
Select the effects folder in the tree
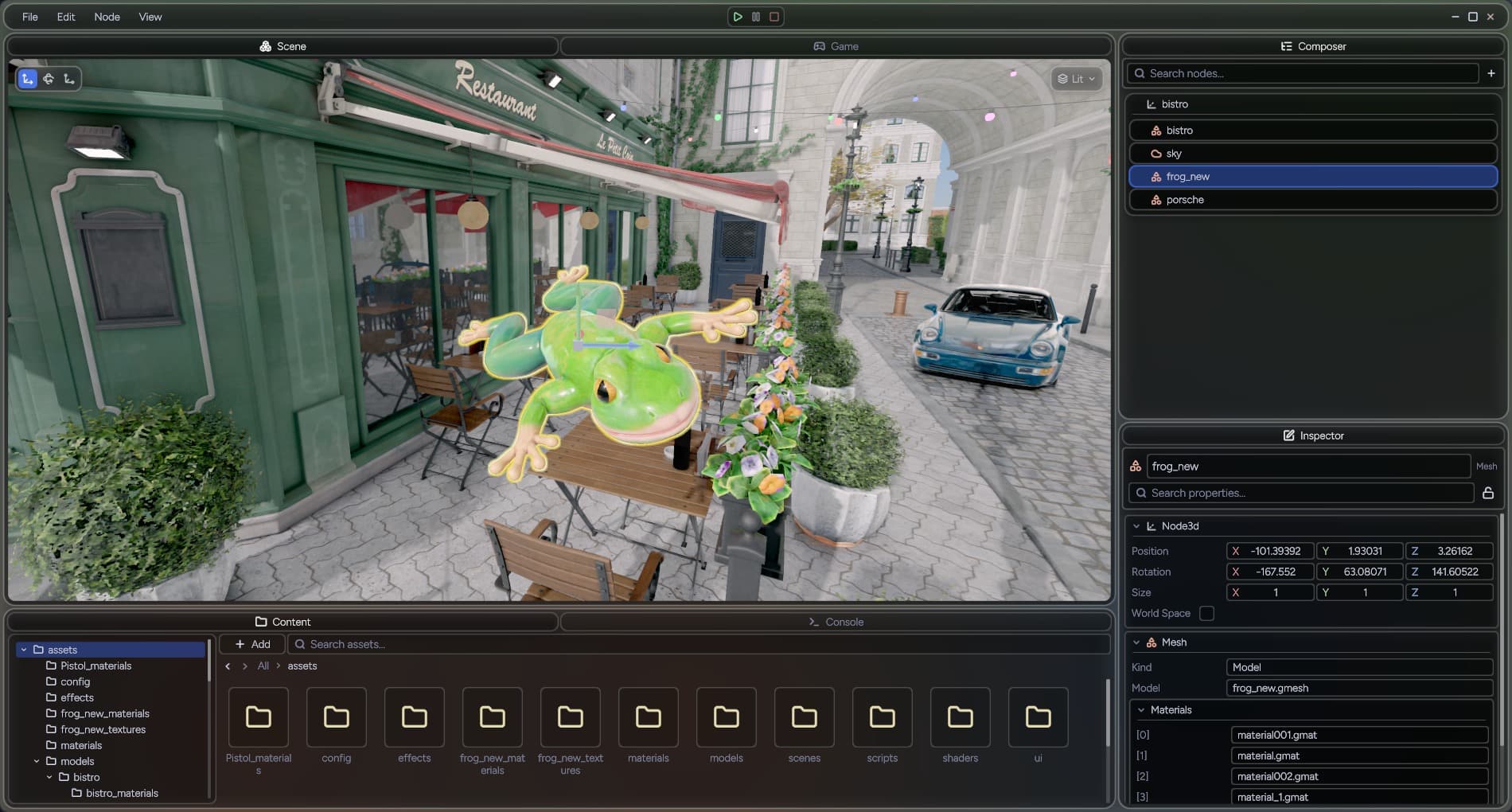[76, 697]
